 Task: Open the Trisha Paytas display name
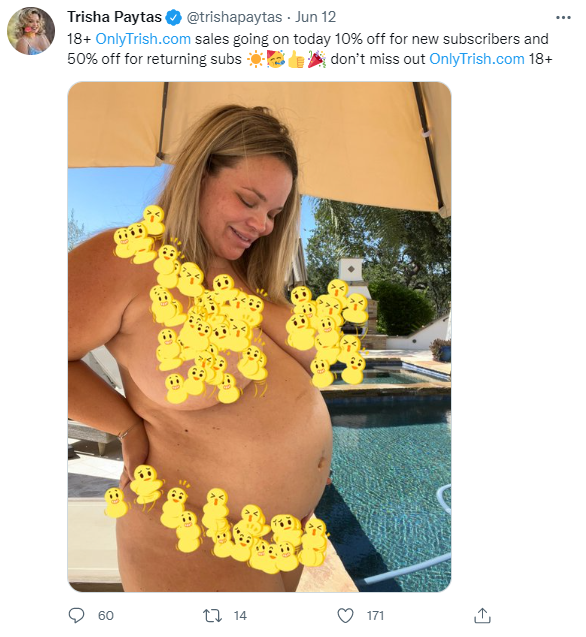pos(114,17)
